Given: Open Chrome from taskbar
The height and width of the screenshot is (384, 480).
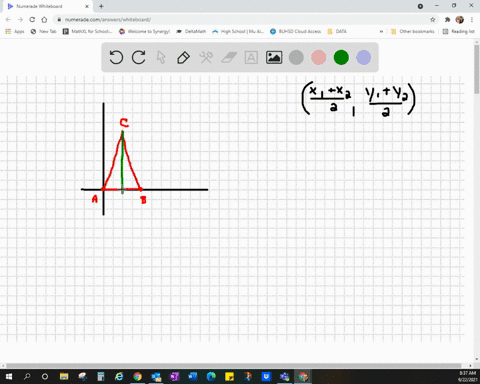Looking at the screenshot, I should coord(137,377).
